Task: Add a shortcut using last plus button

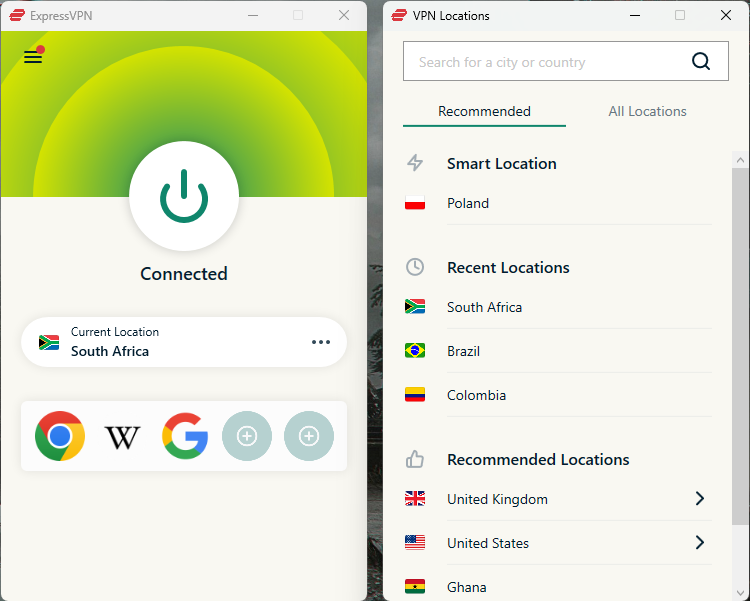Action: [309, 436]
